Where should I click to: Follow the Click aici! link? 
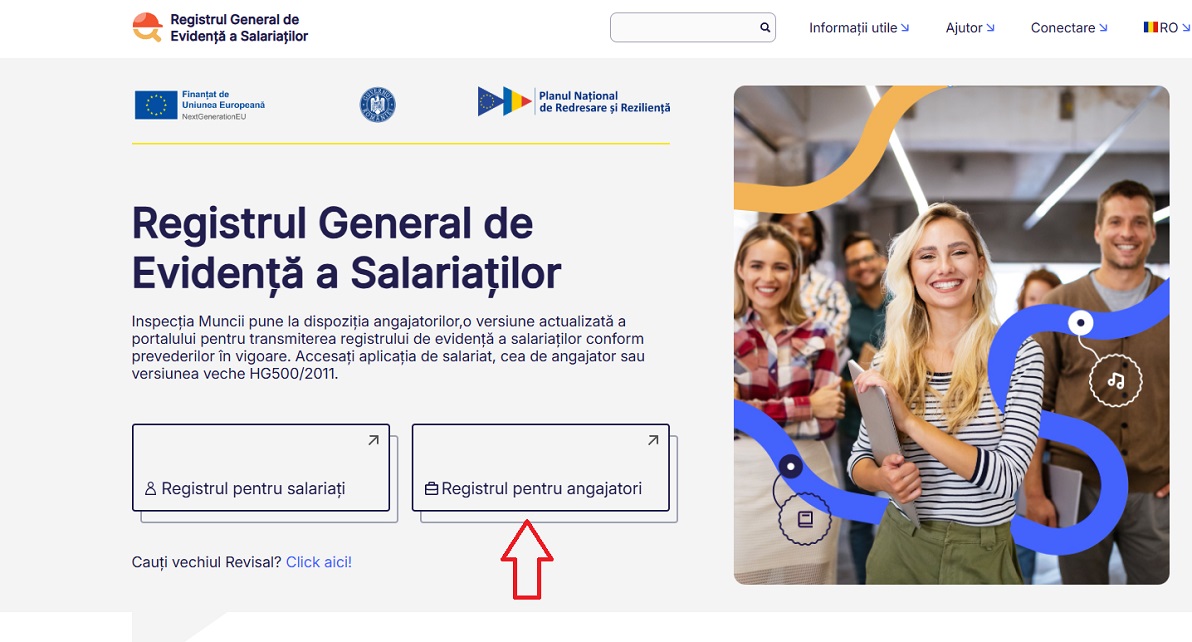tap(319, 562)
